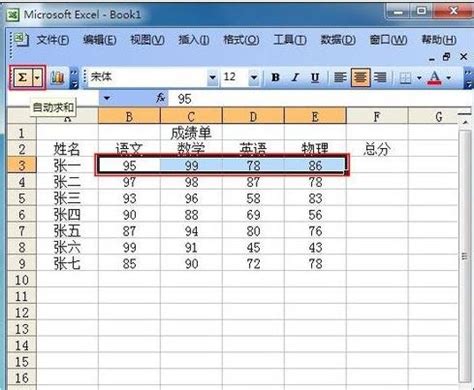The height and width of the screenshot is (390, 474).
Task: Click the insert function fx icon
Action: click(161, 98)
